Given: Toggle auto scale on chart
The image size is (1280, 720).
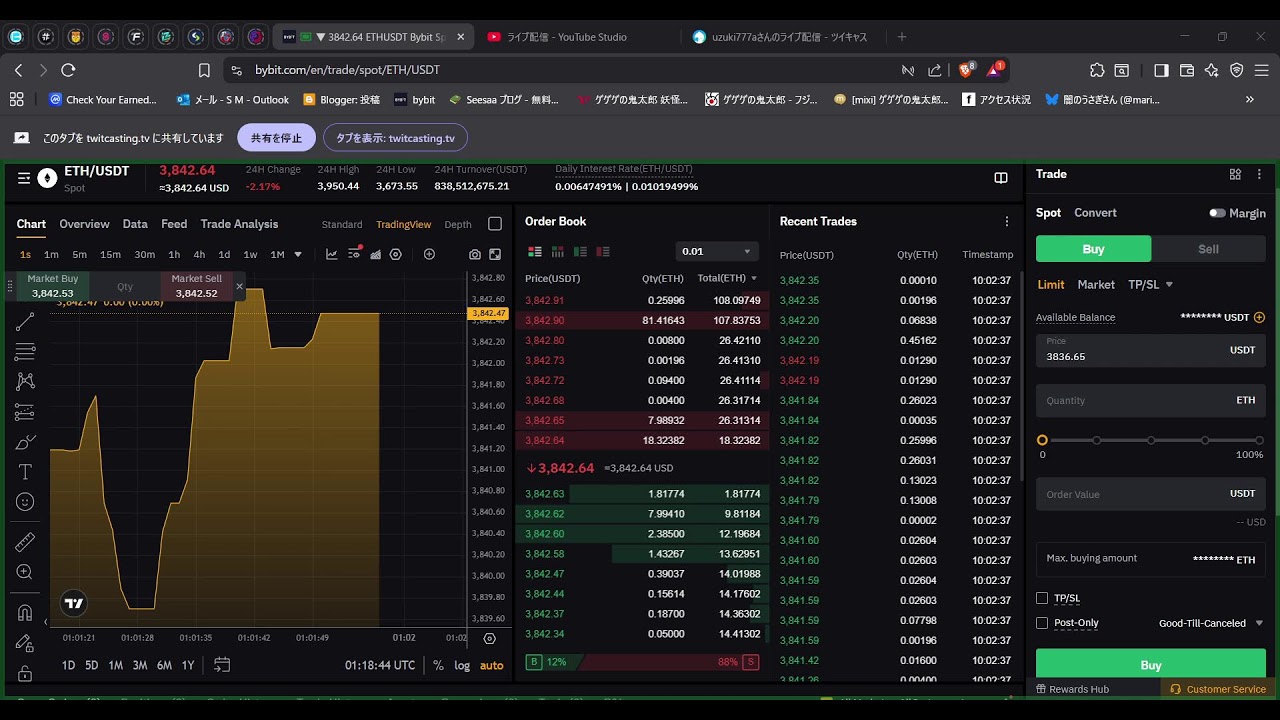Looking at the screenshot, I should pos(492,665).
